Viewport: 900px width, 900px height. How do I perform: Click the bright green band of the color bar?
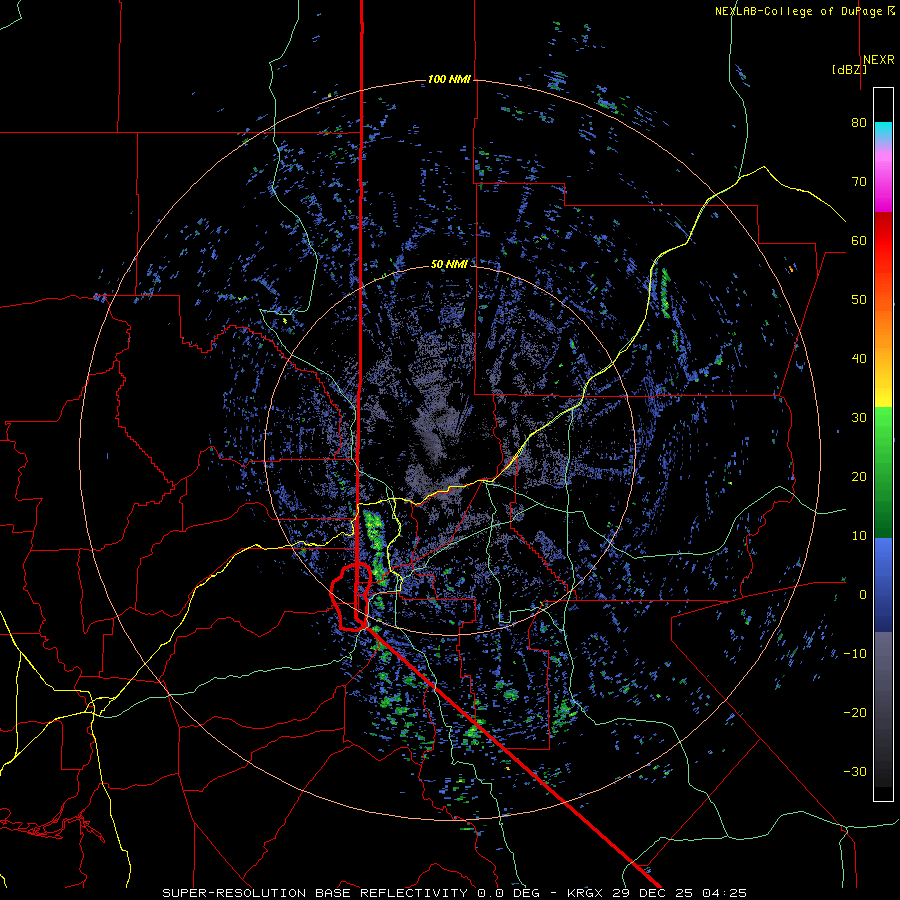pyautogui.click(x=883, y=428)
